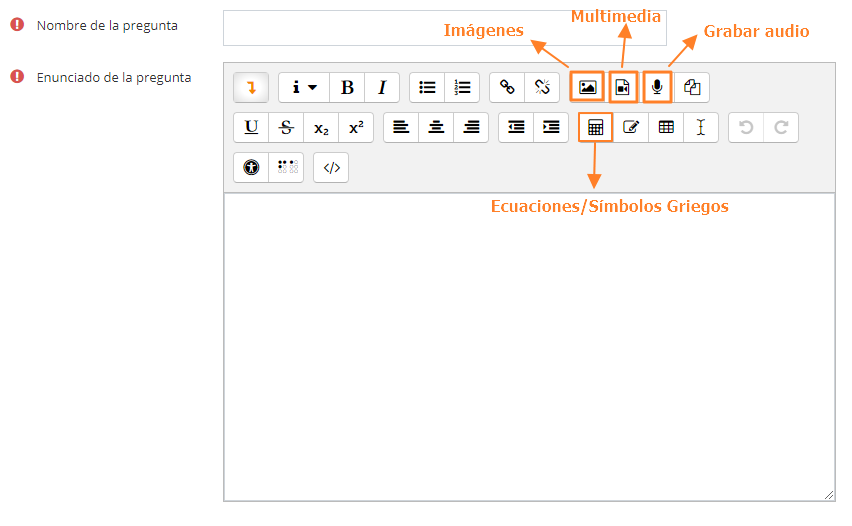The height and width of the screenshot is (526, 852).
Task: Align text to the center
Action: click(x=436, y=128)
